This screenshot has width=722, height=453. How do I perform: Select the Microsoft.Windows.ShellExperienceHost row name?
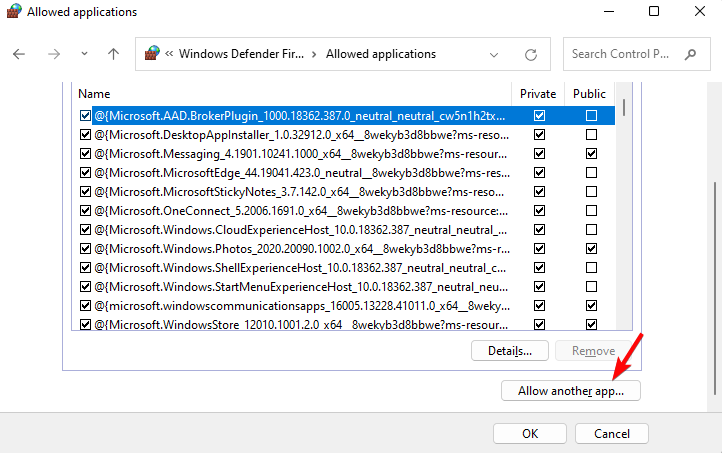(300, 268)
